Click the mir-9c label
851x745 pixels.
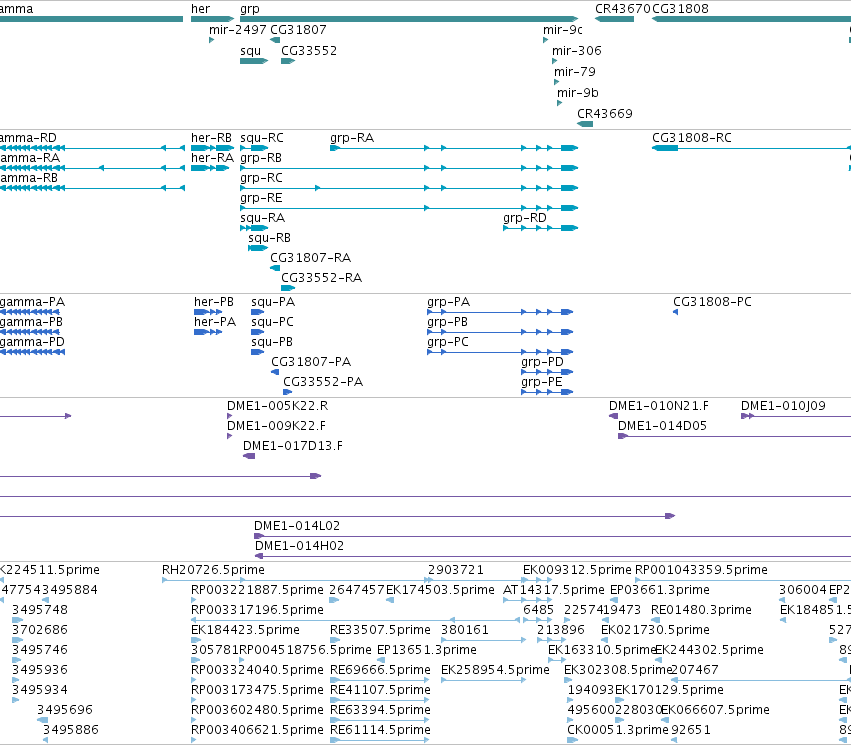tap(563, 30)
